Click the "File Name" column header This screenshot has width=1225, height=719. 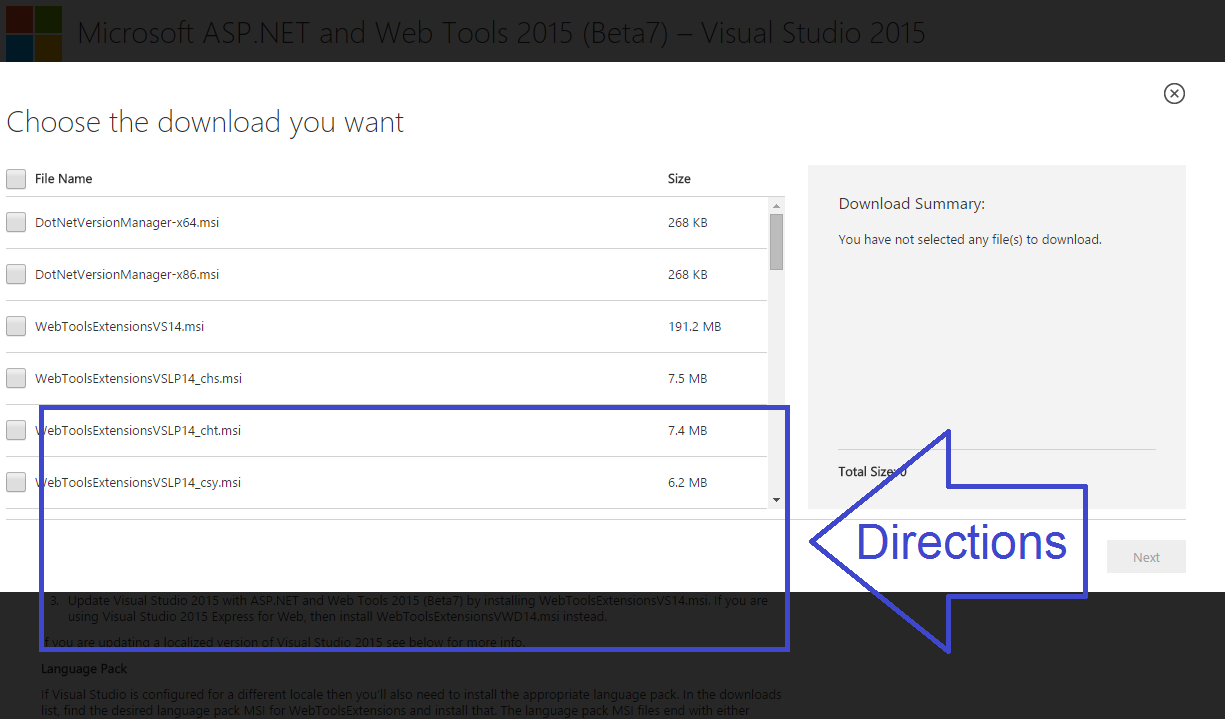pos(63,179)
